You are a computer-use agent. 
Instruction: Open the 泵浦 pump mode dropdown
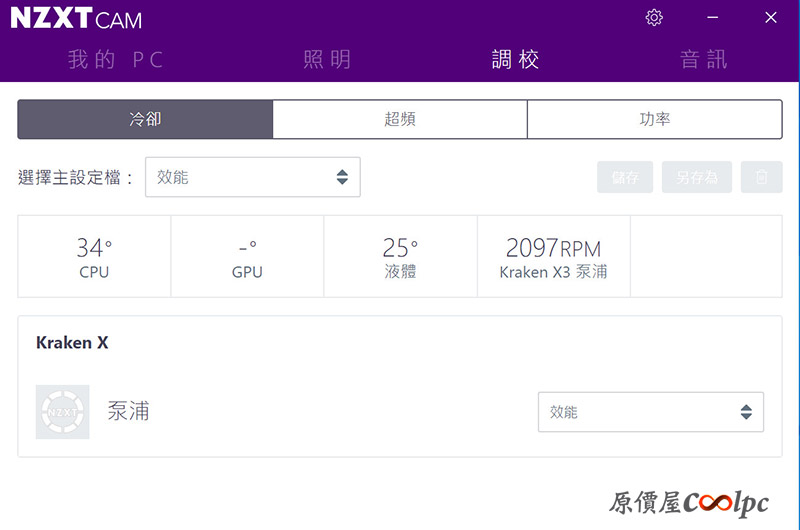pos(650,412)
